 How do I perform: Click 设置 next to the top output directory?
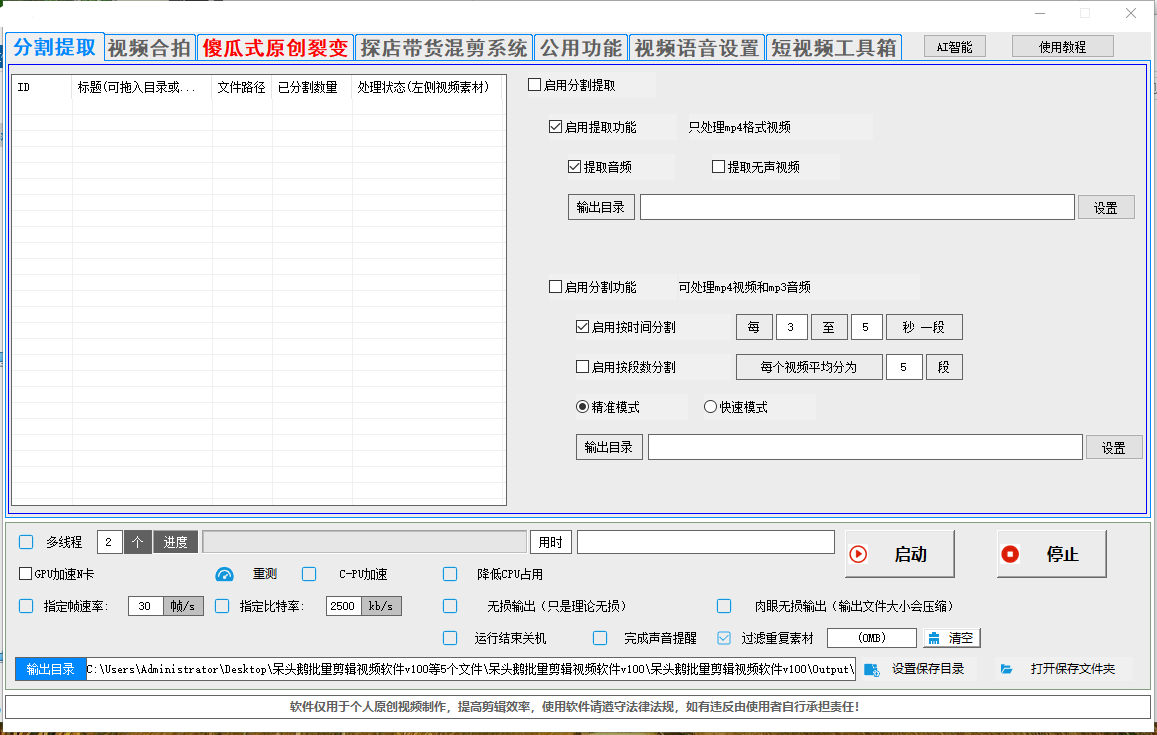click(x=1106, y=206)
